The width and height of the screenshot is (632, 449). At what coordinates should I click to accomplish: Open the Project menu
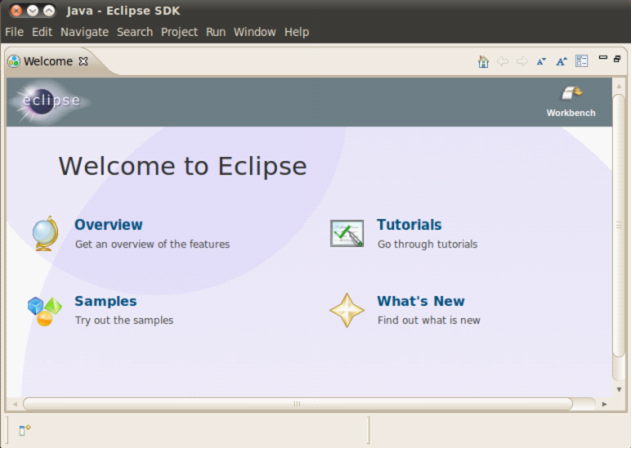click(x=179, y=32)
